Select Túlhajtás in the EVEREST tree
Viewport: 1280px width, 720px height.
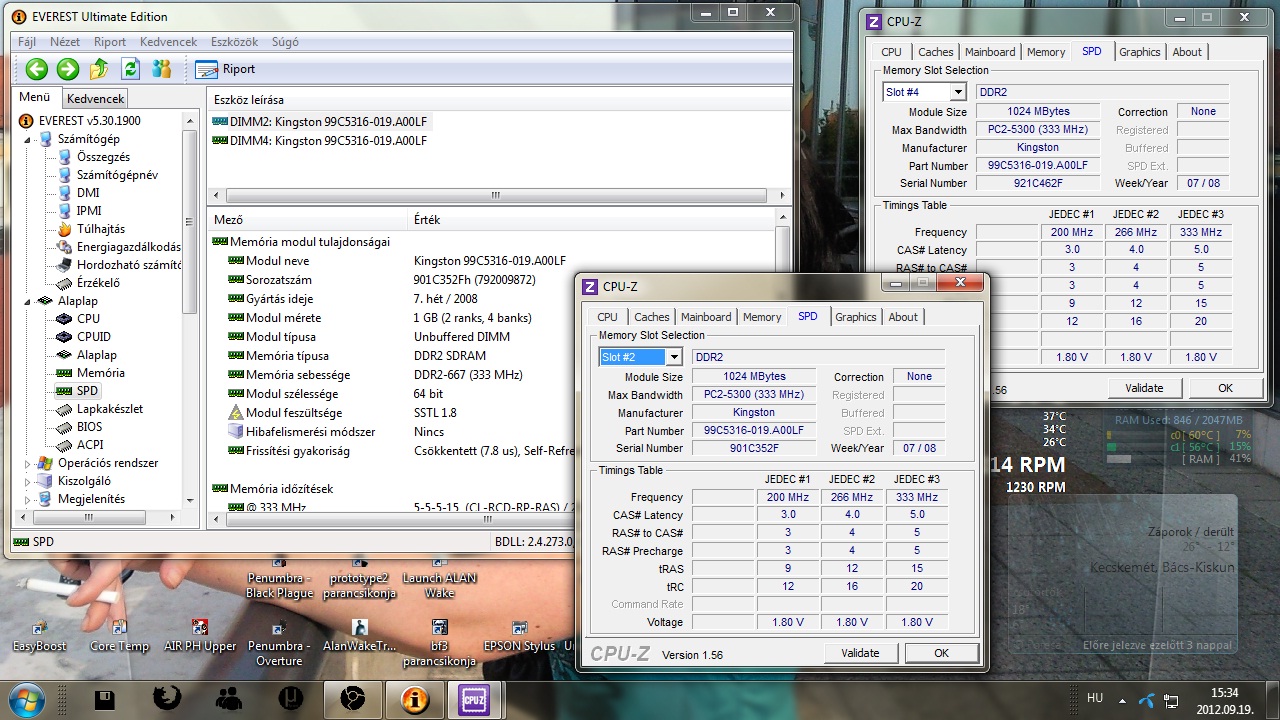point(101,229)
